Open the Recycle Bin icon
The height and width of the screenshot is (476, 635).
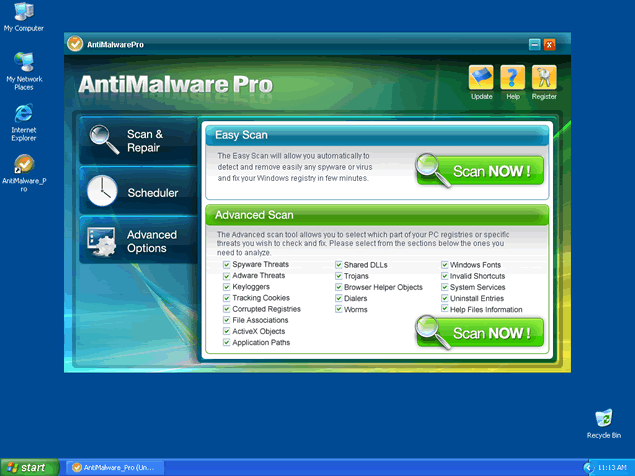(x=603, y=419)
